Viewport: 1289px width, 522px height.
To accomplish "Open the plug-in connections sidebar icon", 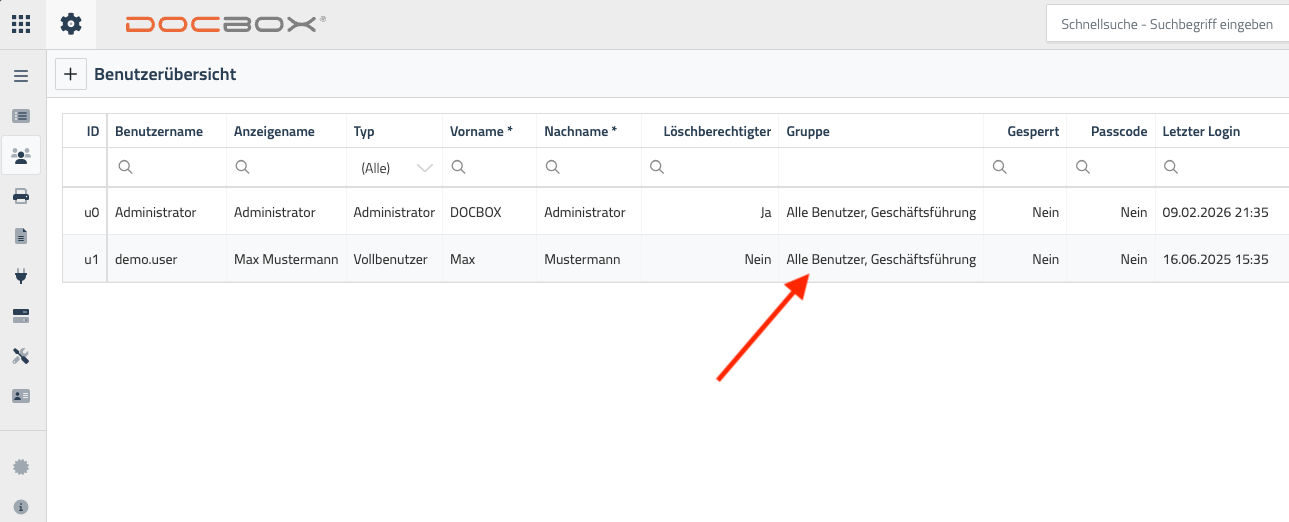I will [21, 276].
